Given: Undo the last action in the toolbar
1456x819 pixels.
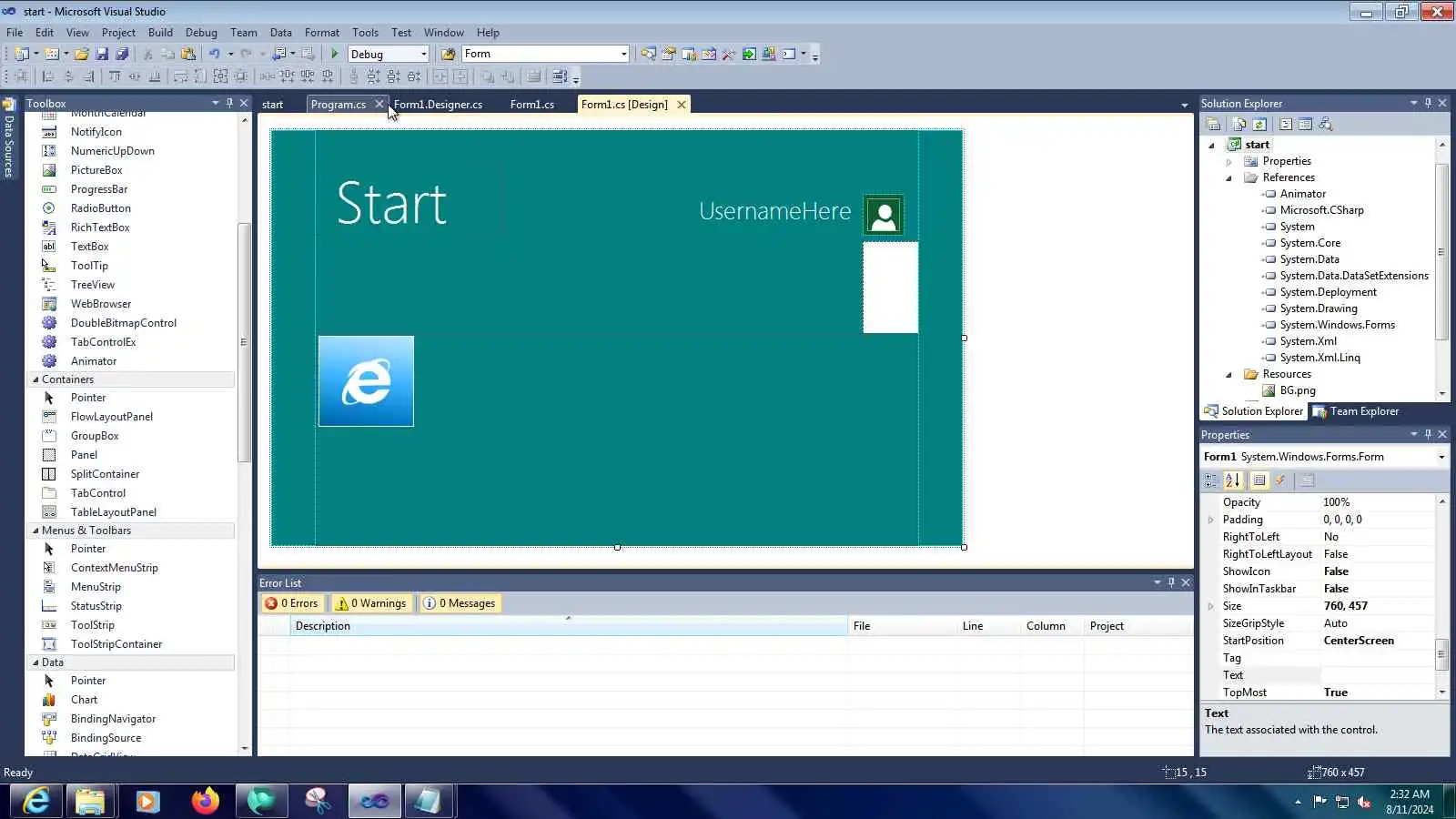Looking at the screenshot, I should [215, 55].
